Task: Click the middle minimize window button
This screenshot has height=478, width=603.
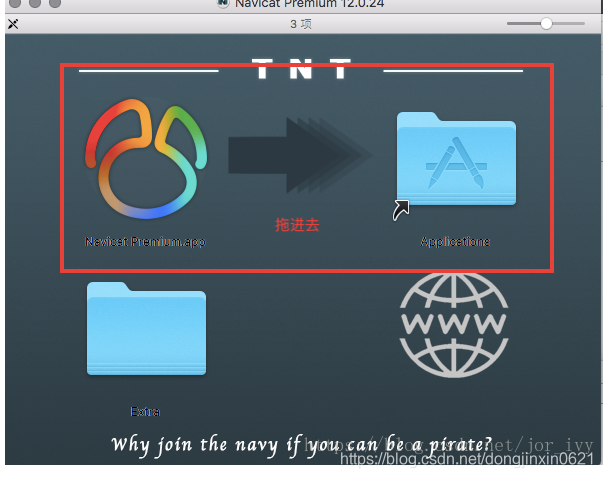Action: tap(35, 3)
